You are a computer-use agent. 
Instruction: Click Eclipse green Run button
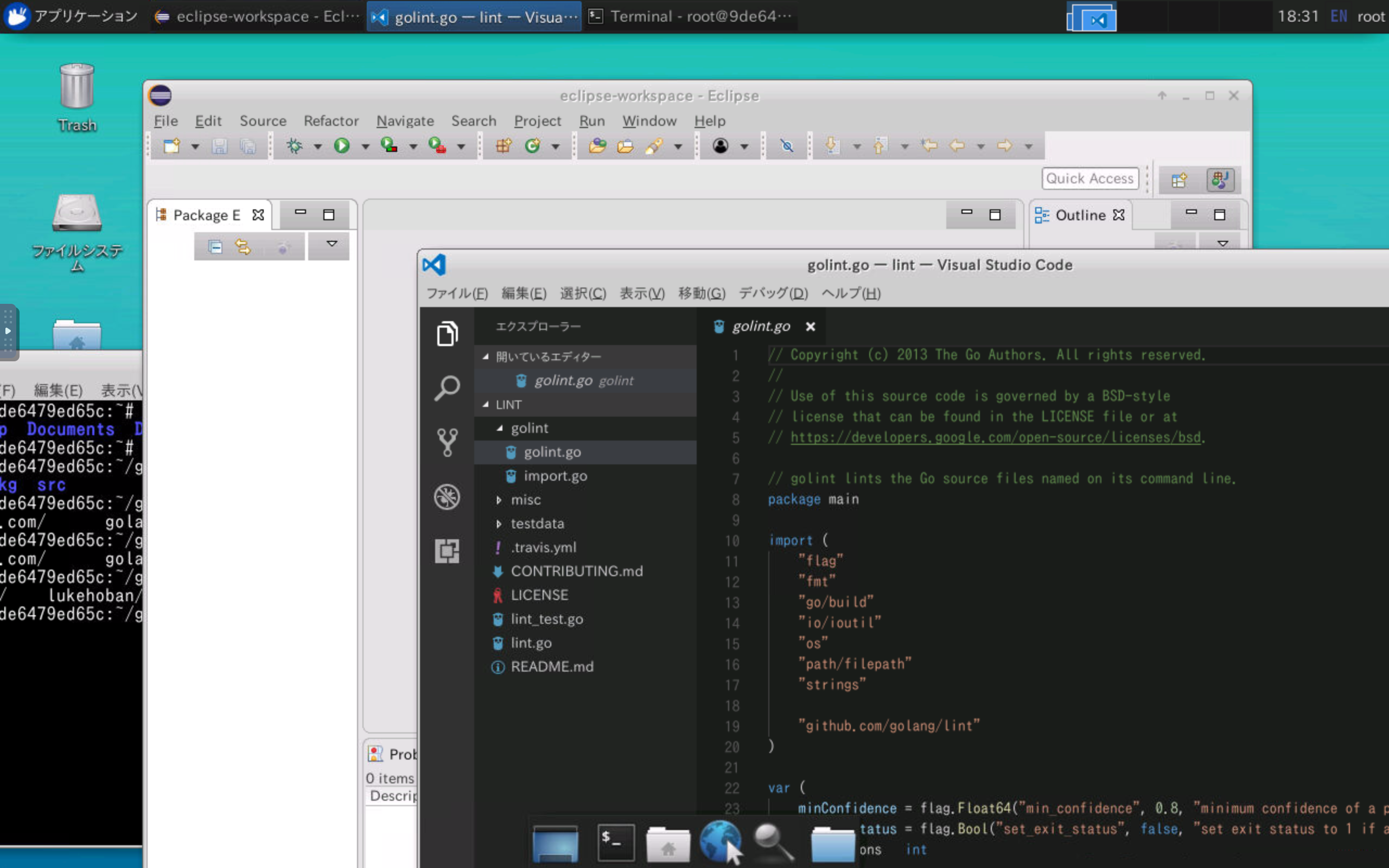click(x=342, y=146)
